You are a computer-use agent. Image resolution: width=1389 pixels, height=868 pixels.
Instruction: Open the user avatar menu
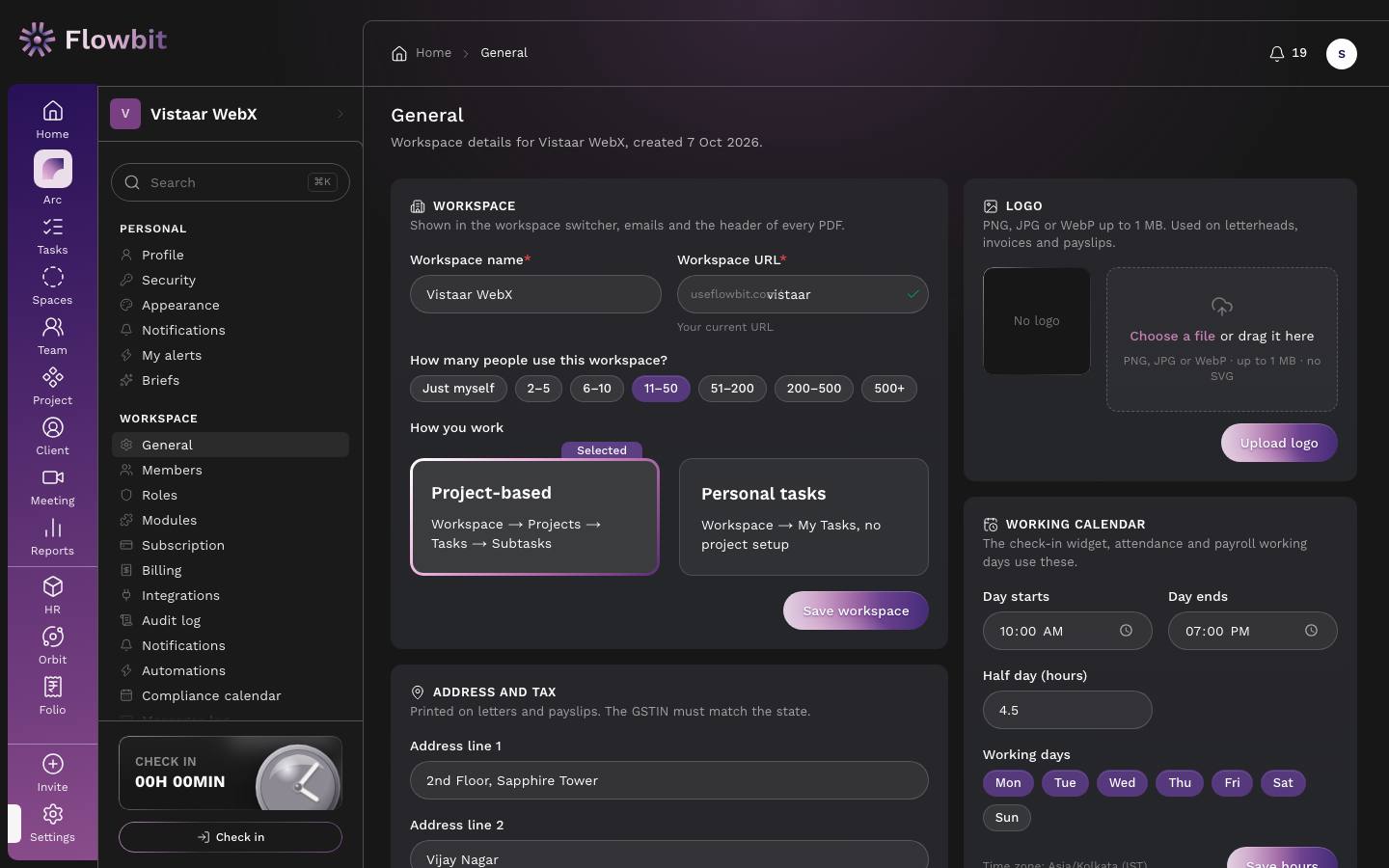1342,54
